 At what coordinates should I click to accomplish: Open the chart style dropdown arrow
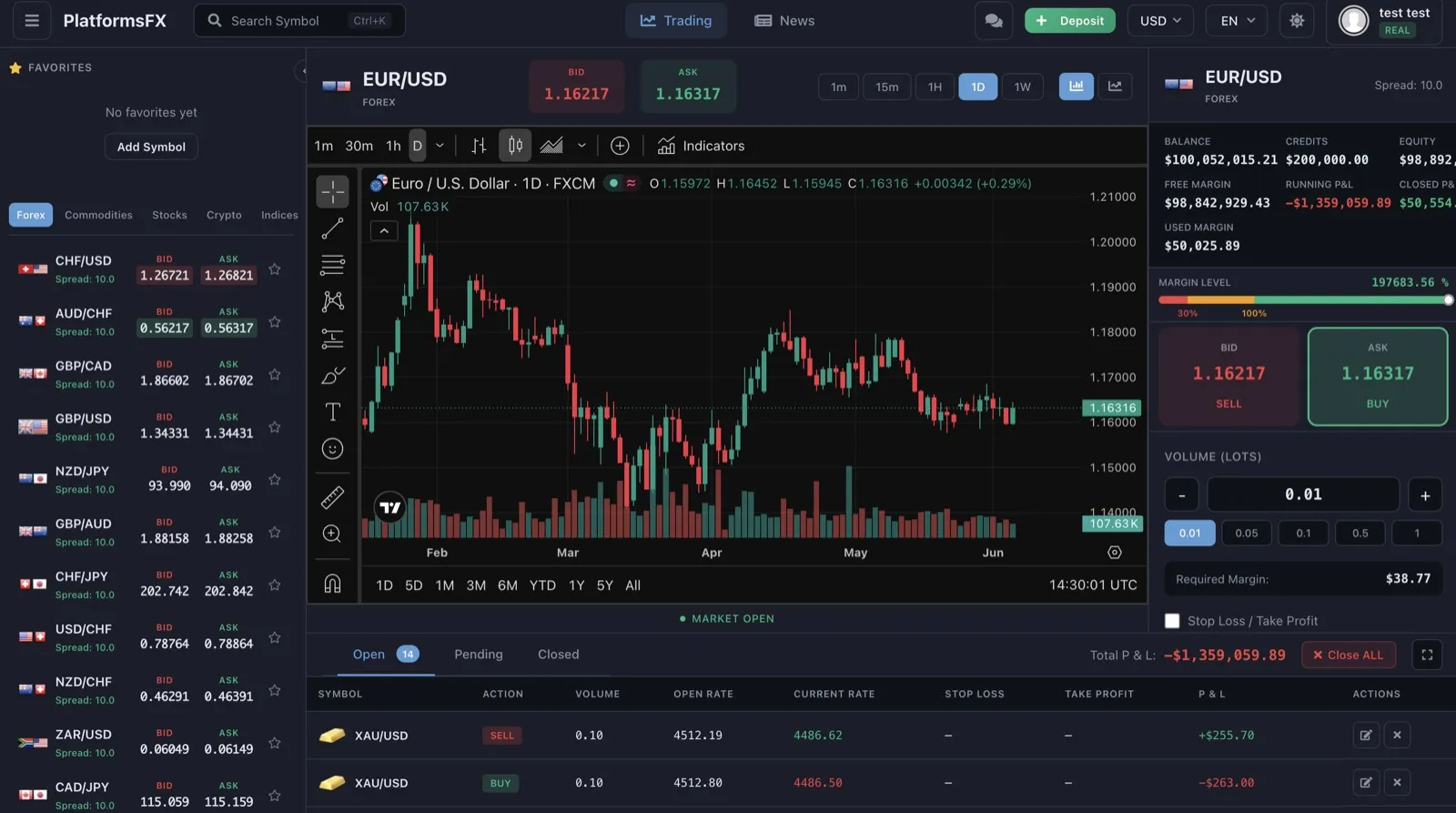(x=581, y=146)
